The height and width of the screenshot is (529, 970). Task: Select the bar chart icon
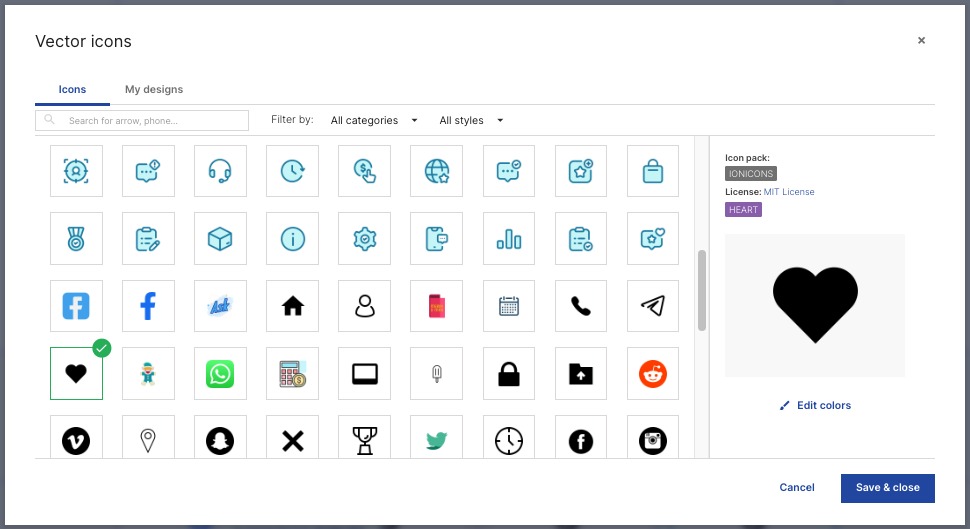pos(509,238)
